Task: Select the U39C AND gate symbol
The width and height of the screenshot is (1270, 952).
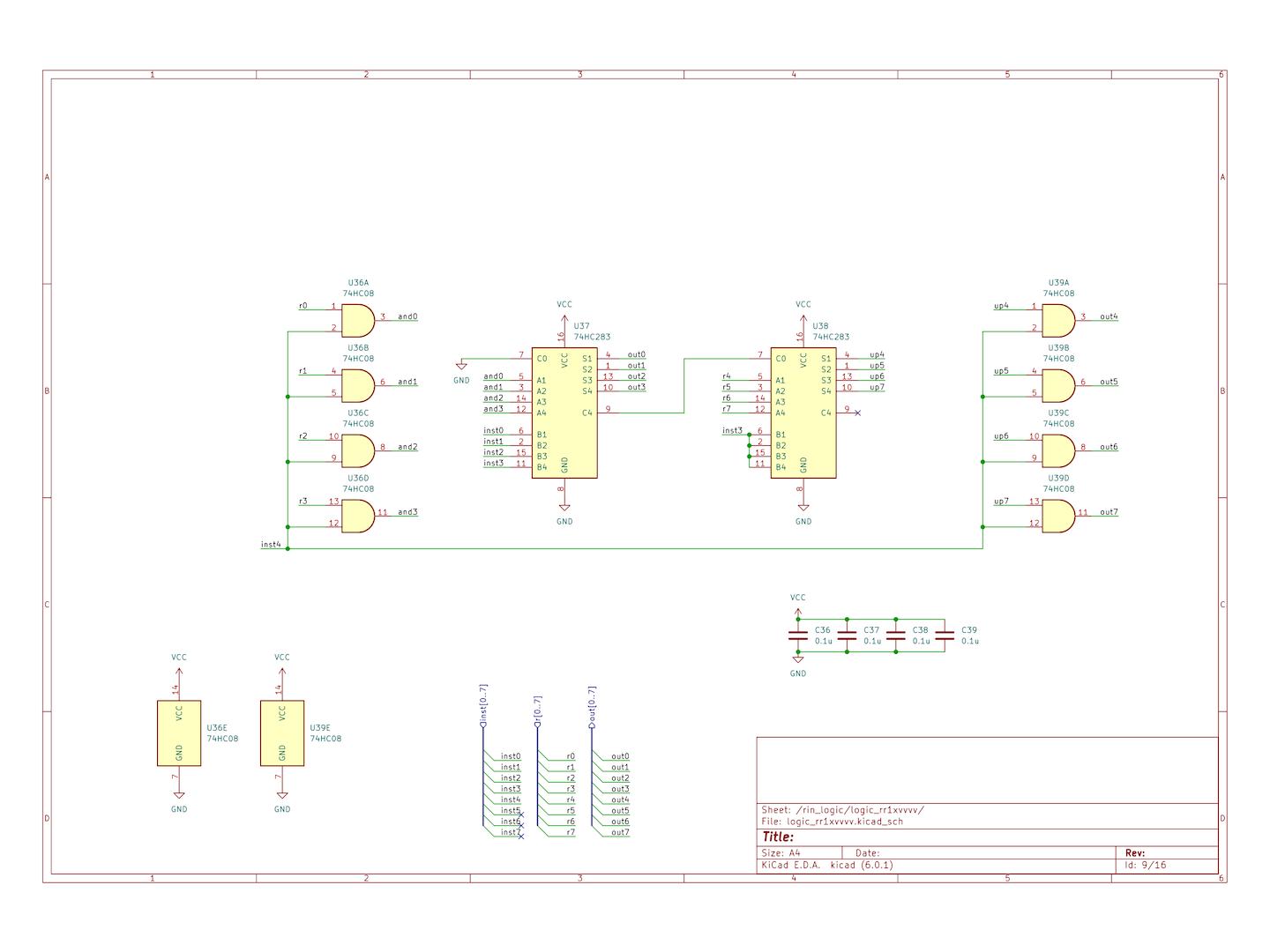Action: click(x=1057, y=451)
